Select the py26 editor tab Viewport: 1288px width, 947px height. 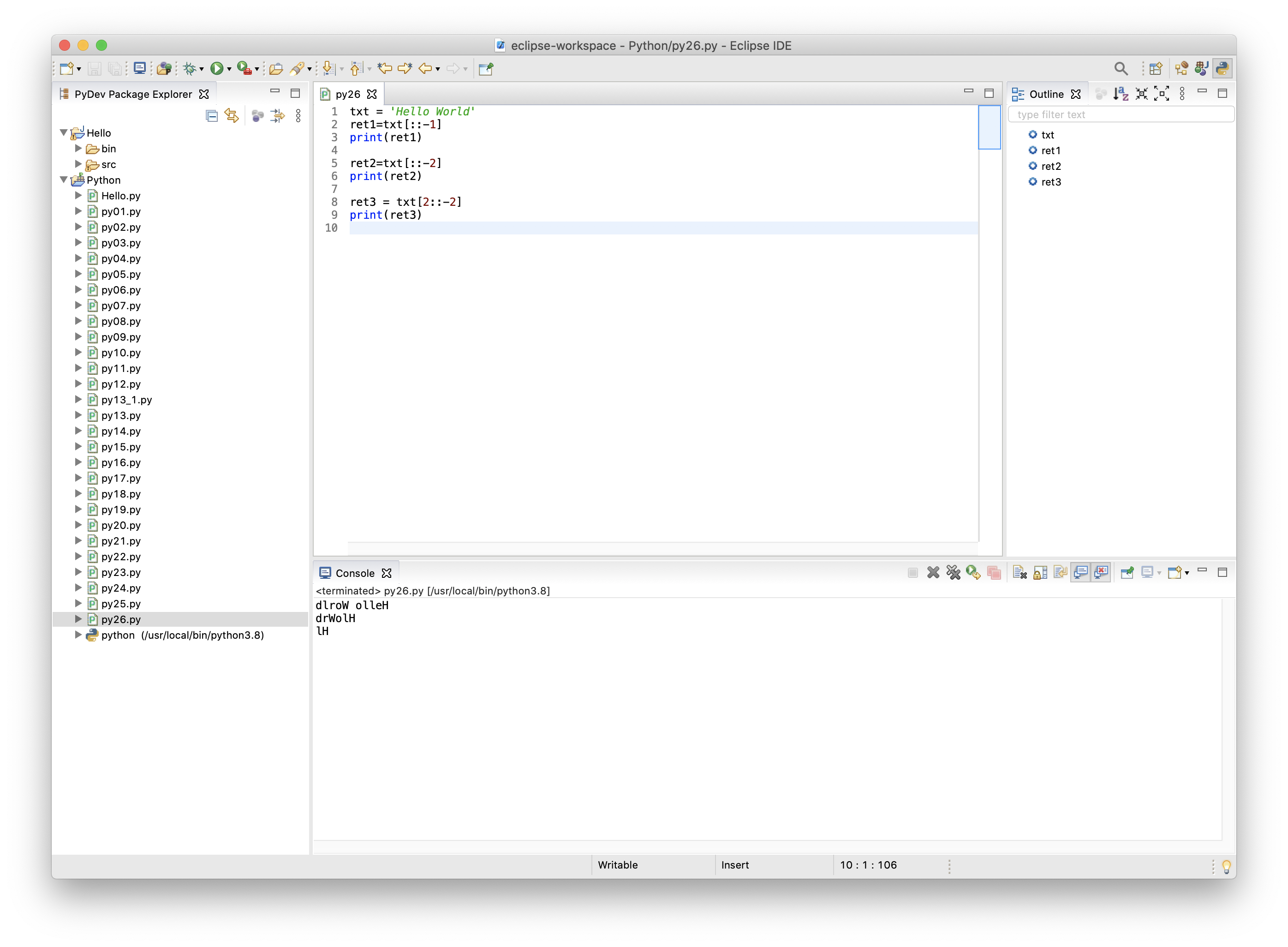pyautogui.click(x=347, y=94)
